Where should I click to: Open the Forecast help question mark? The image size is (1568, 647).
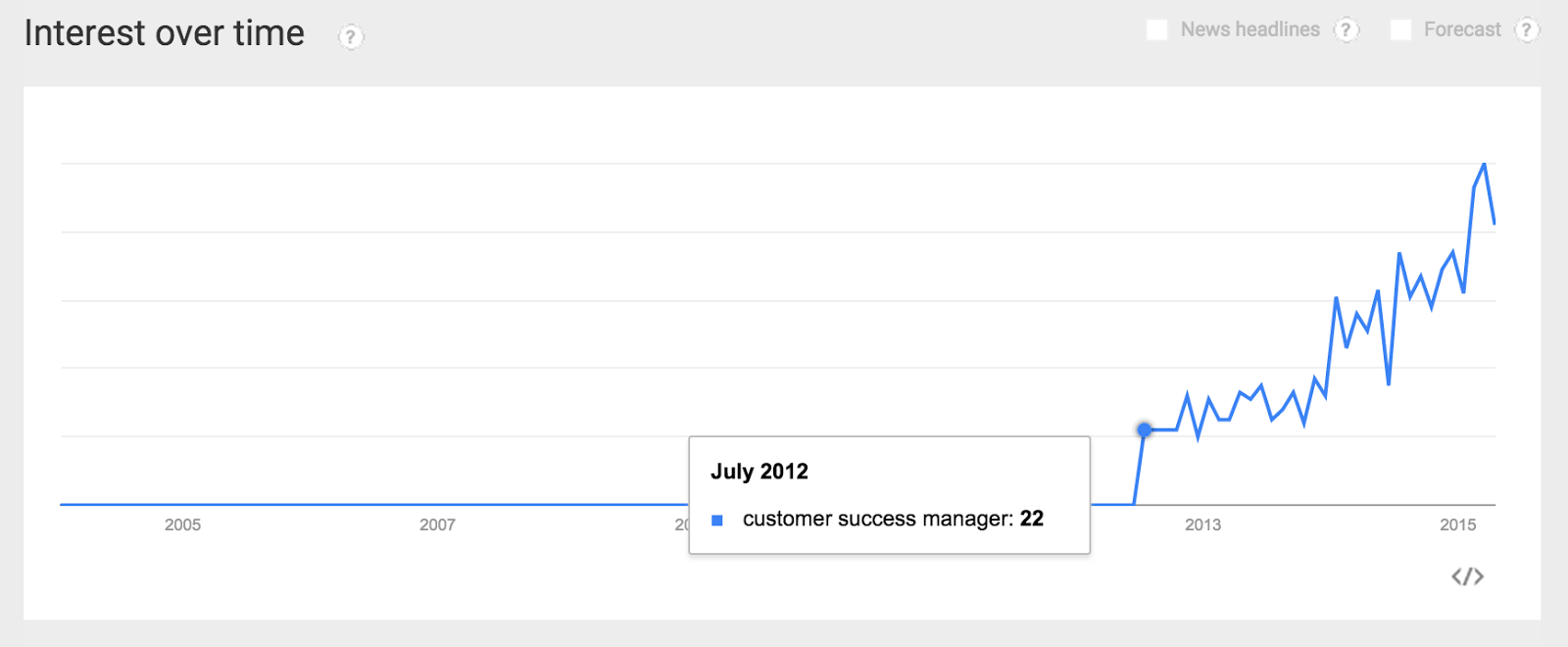(x=1527, y=30)
